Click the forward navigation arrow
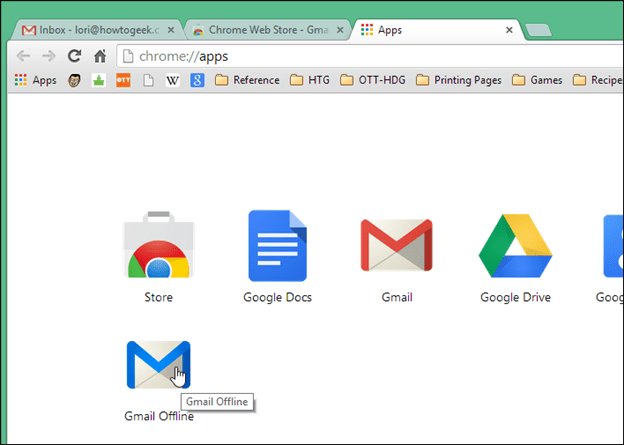The width and height of the screenshot is (624, 445). [x=49, y=56]
